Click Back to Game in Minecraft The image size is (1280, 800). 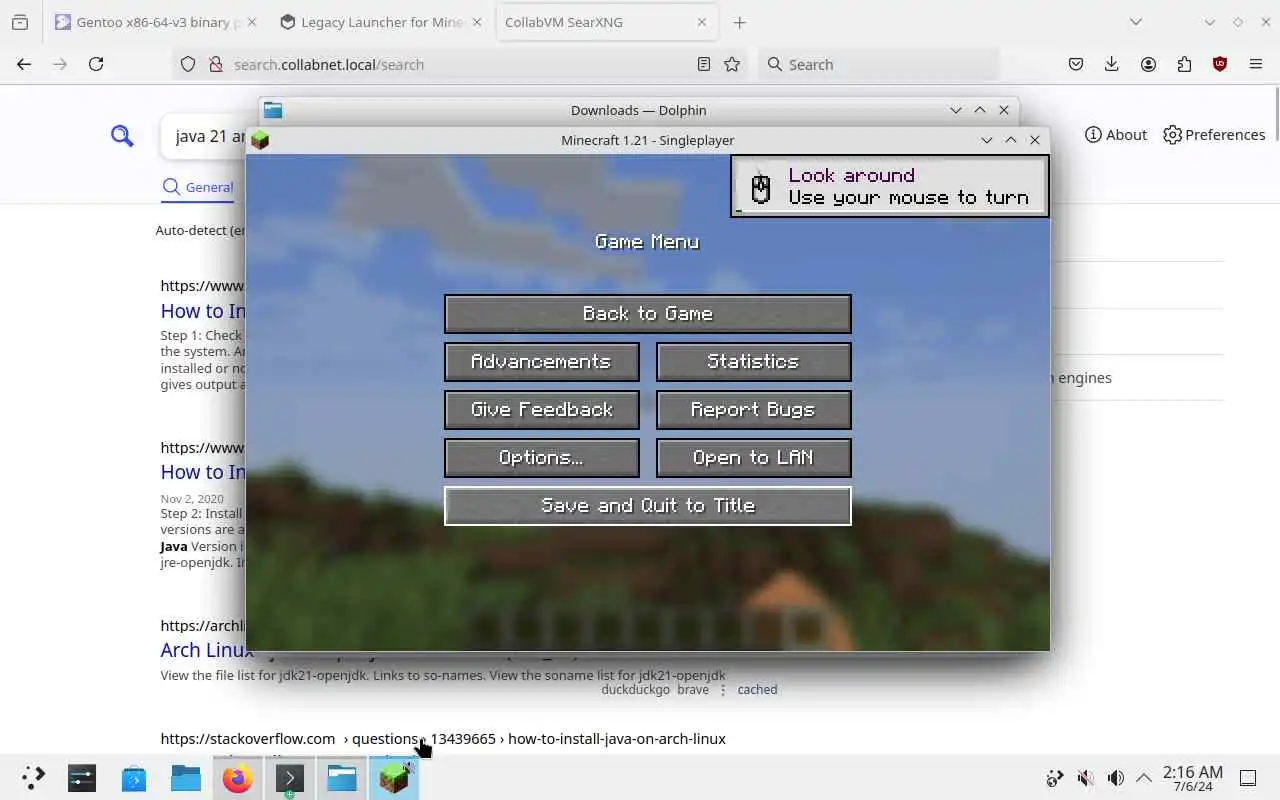647,314
